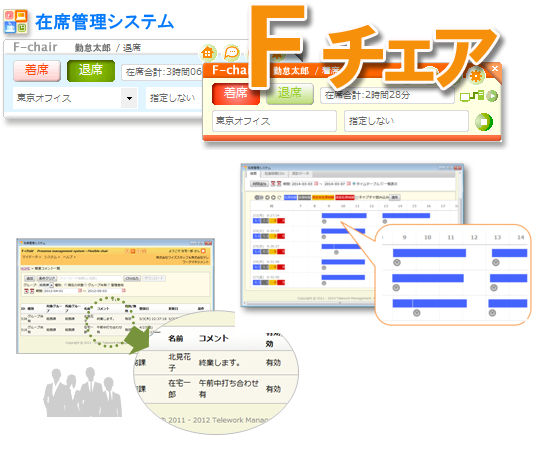Click the ダウンロード button in the comment list window
Screen dimensions: 543x462
pyautogui.click(x=154, y=278)
